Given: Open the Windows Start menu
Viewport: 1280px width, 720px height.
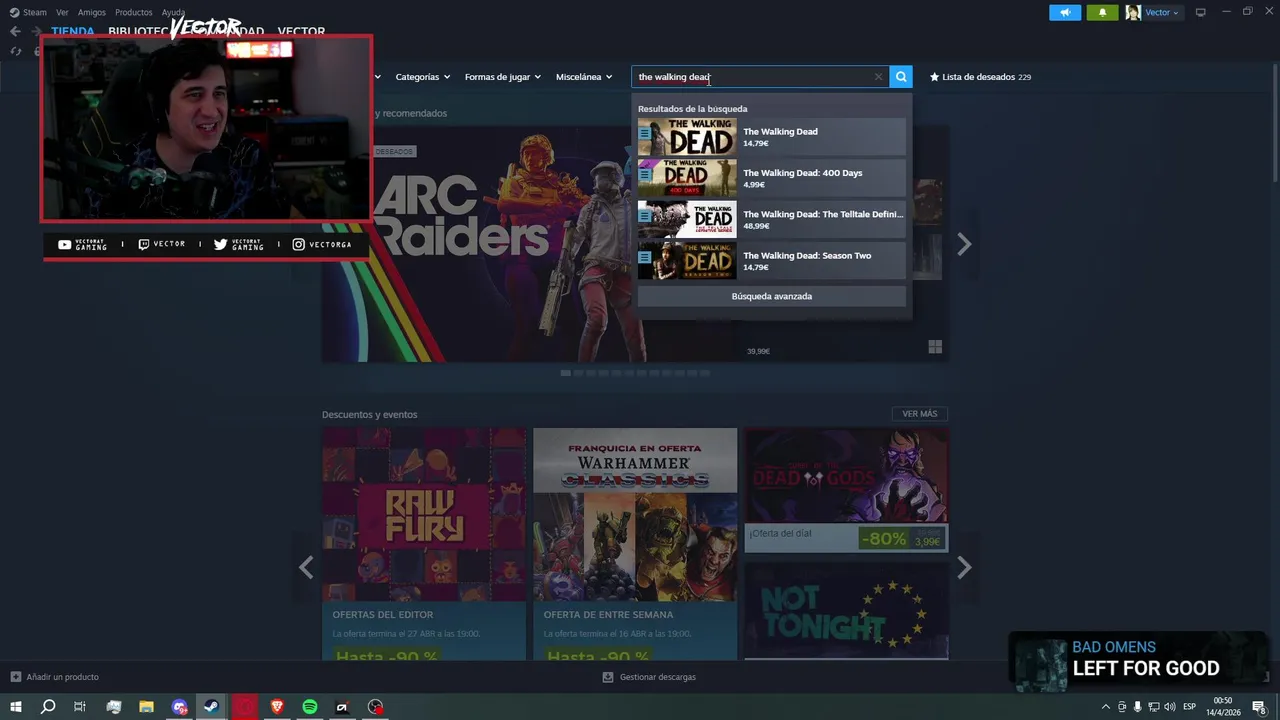Looking at the screenshot, I should [16, 707].
